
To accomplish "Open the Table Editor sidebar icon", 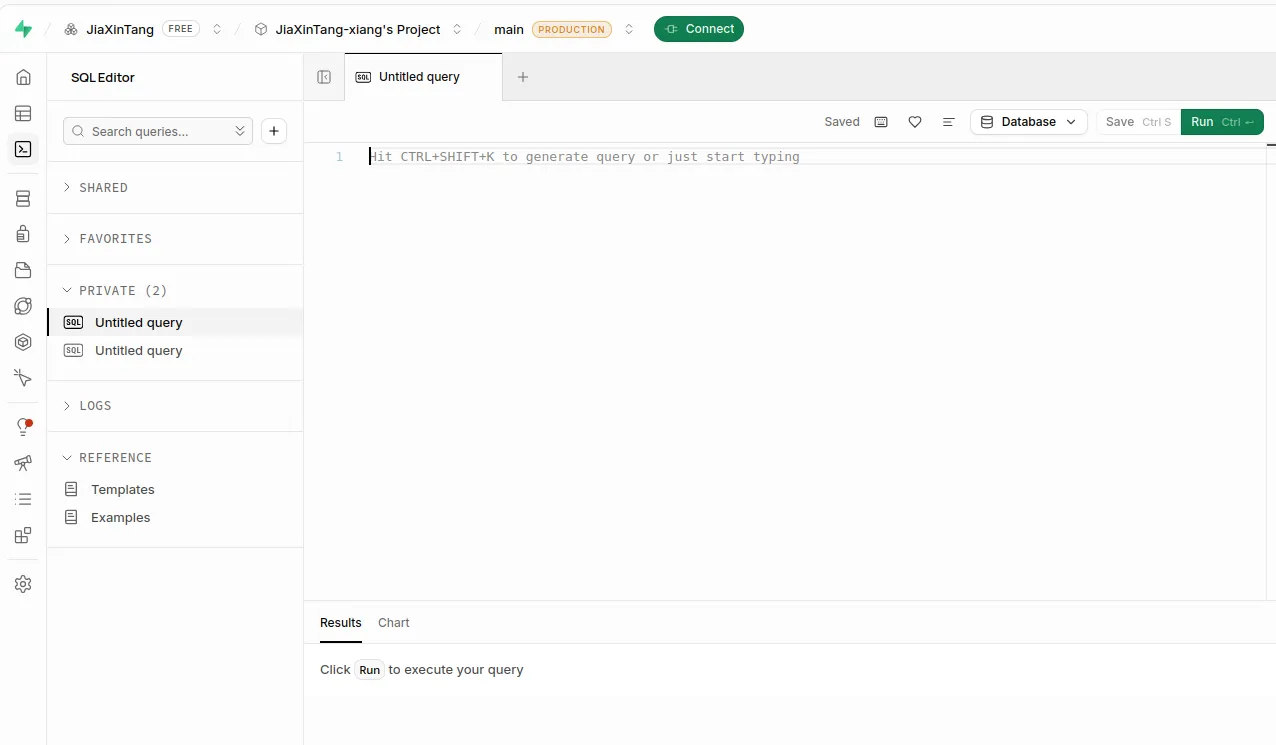I will pos(23,113).
